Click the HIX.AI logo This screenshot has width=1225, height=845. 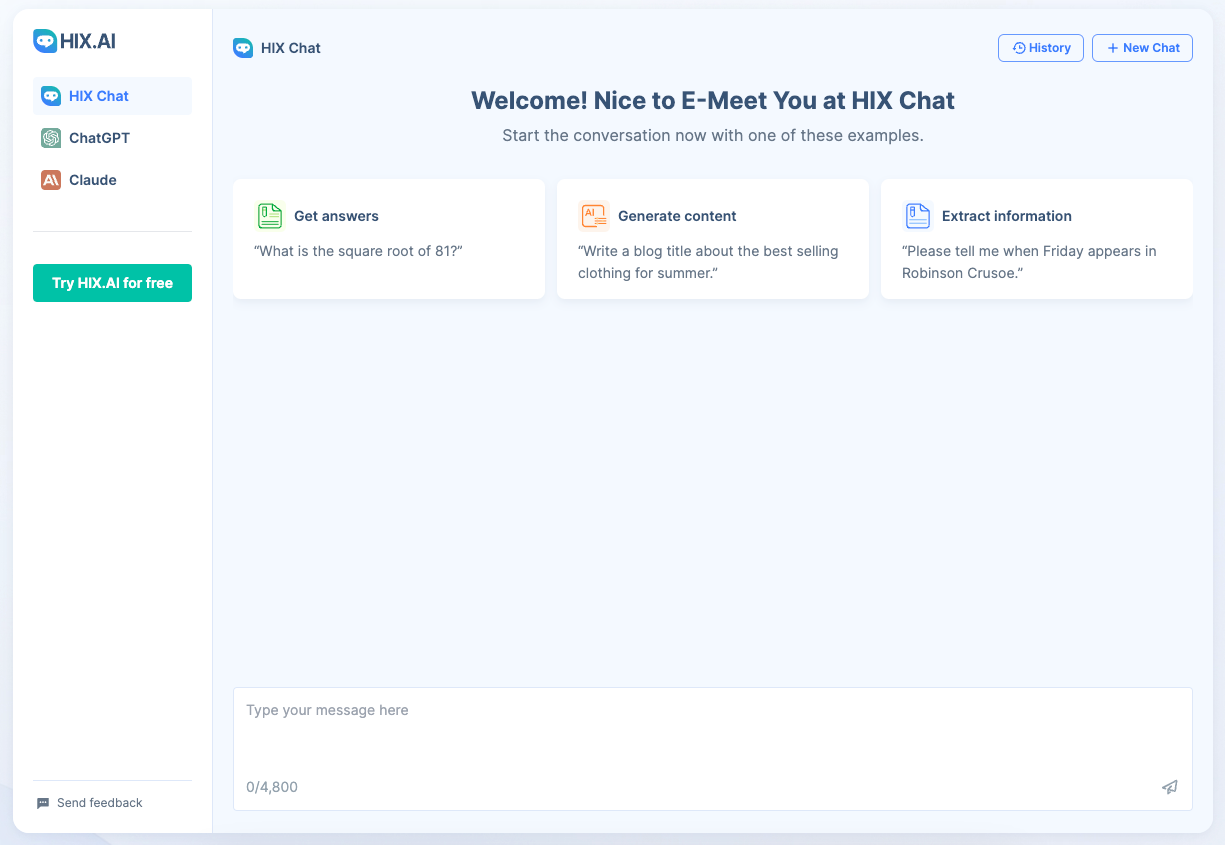[73, 41]
